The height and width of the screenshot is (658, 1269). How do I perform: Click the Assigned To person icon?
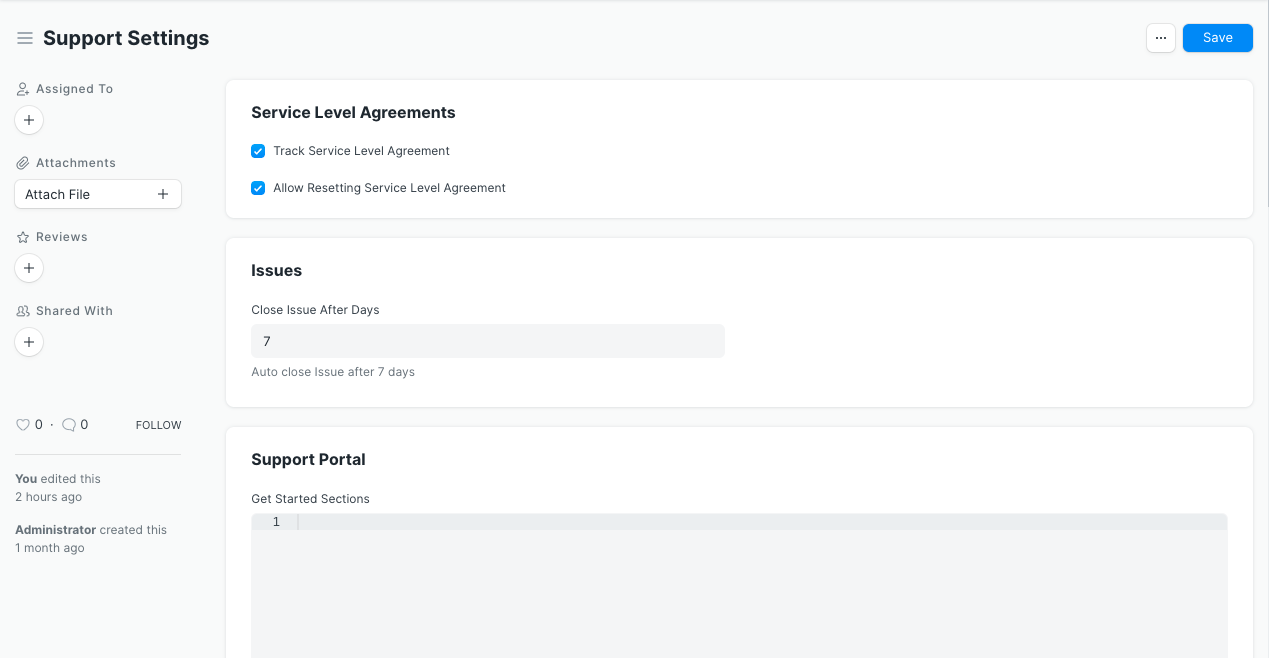click(22, 88)
